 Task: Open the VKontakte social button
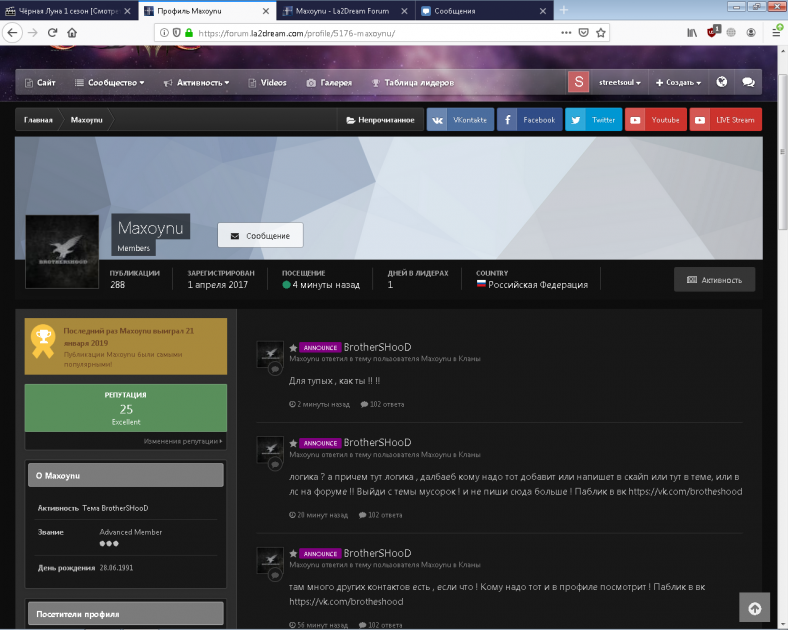460,120
